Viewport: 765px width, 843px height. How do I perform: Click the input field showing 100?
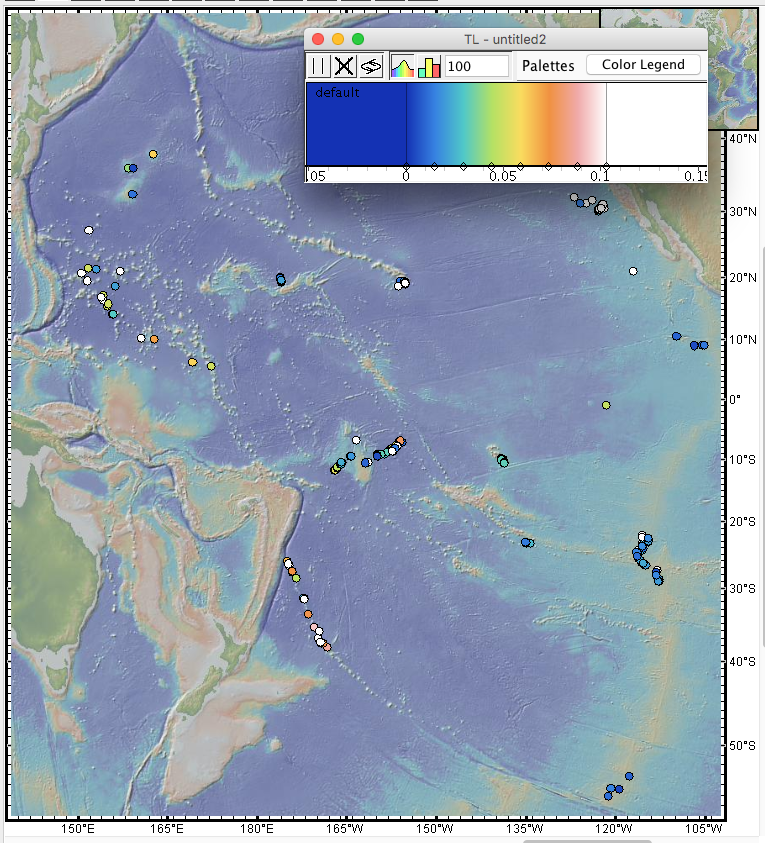477,66
